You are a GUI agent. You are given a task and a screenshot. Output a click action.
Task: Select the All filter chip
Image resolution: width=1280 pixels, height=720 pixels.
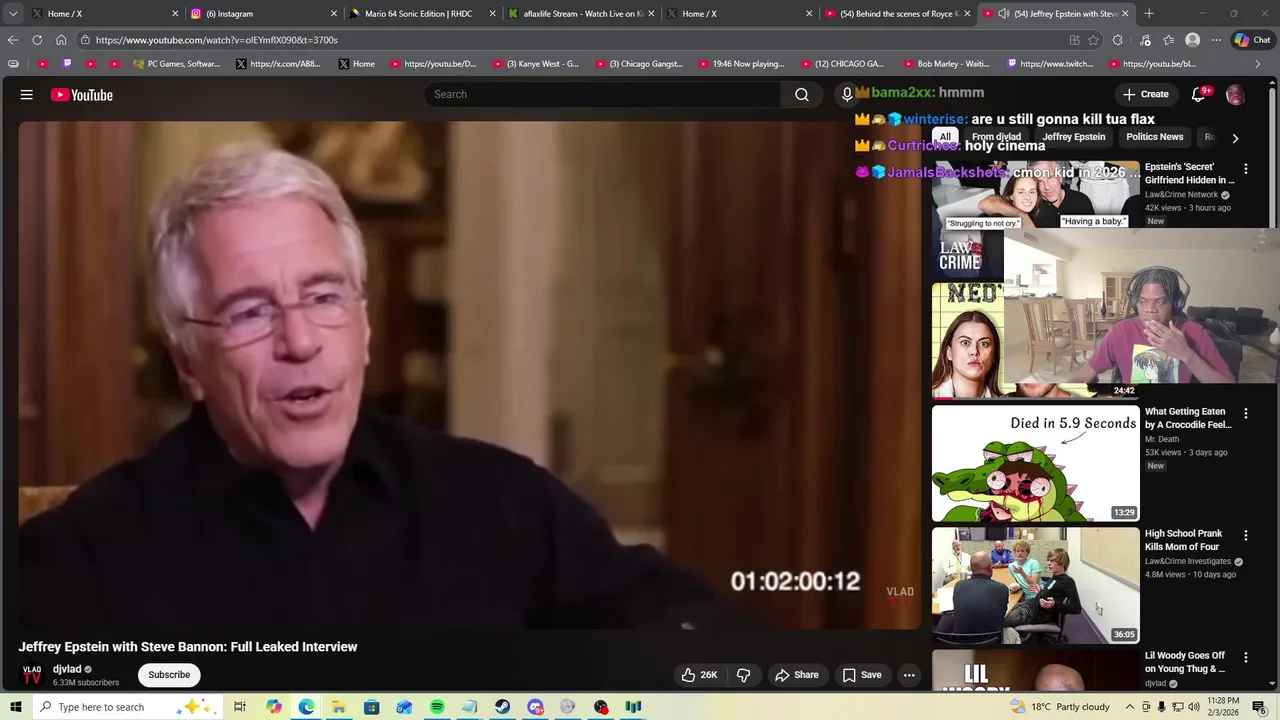pos(945,137)
